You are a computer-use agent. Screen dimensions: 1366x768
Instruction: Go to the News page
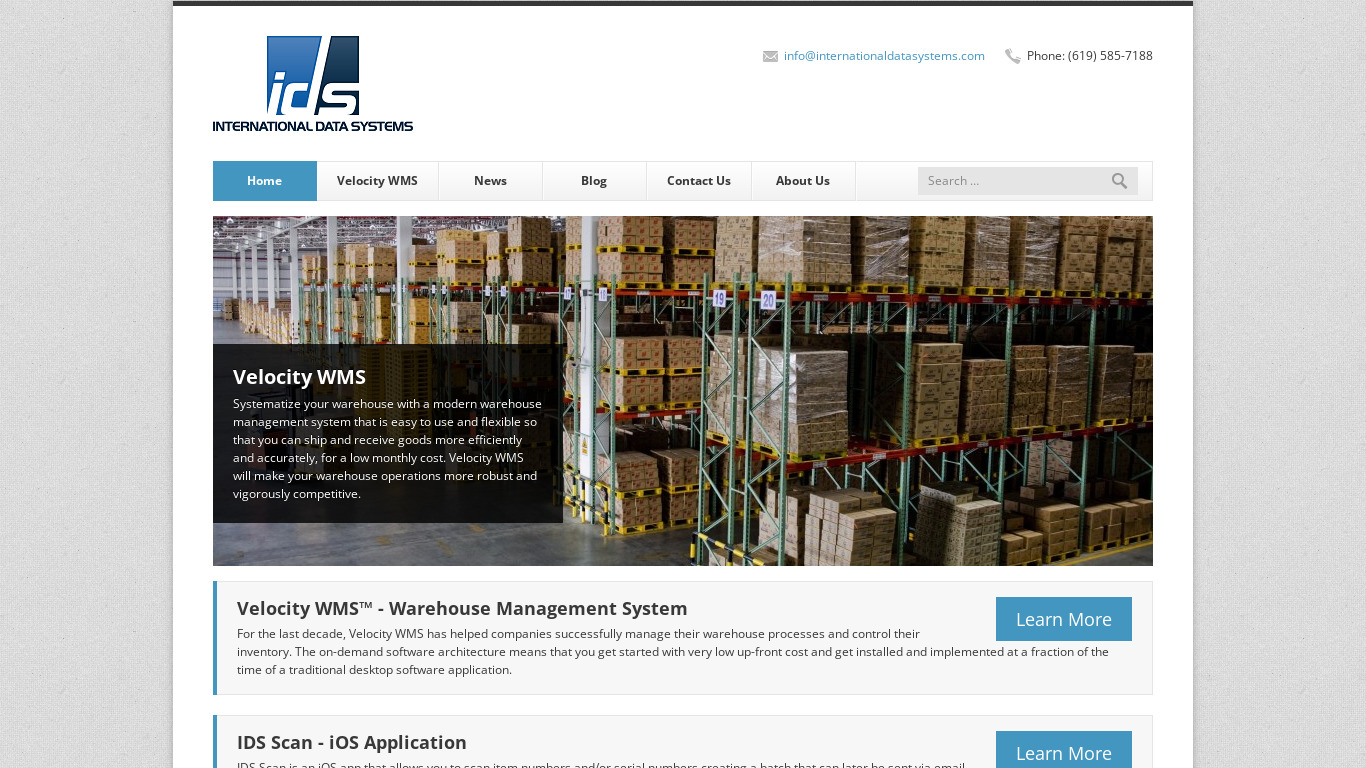coord(490,181)
